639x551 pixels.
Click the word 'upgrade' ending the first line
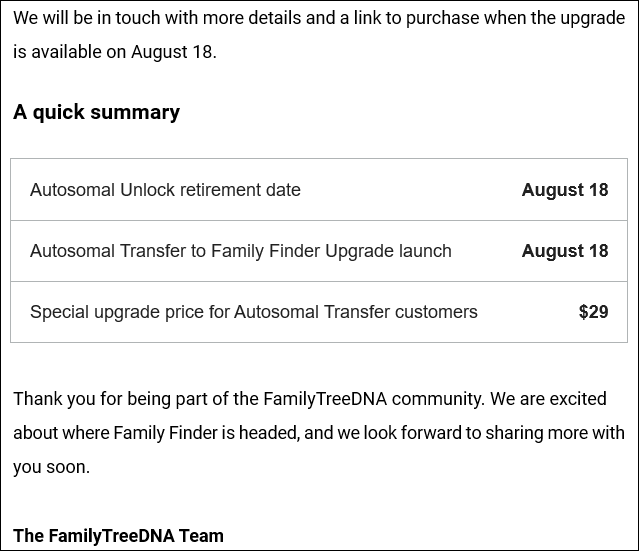coord(593,18)
